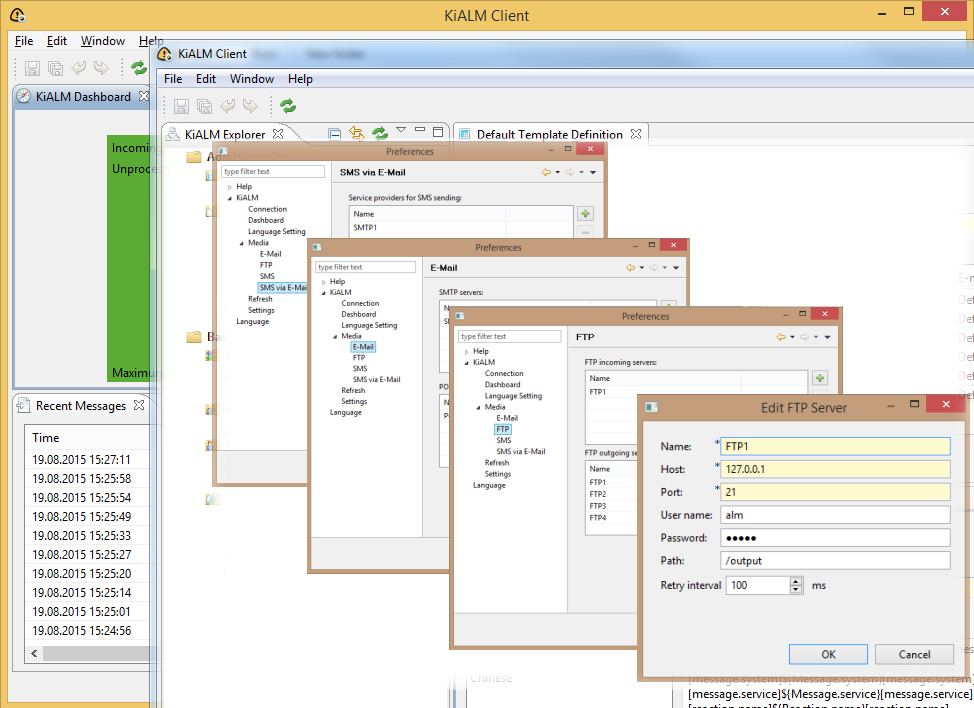Refresh the KiALM Explorer view
The height and width of the screenshot is (708, 974).
point(380,133)
